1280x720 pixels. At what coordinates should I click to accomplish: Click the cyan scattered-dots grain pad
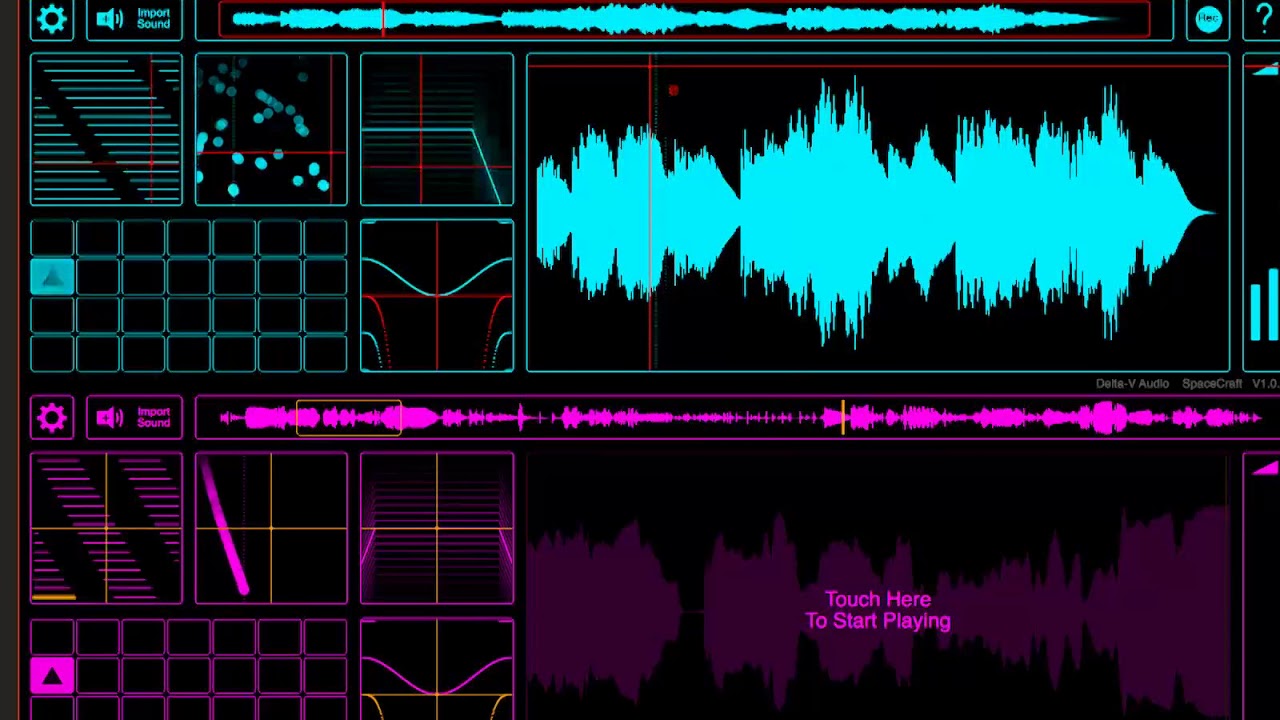tap(271, 130)
